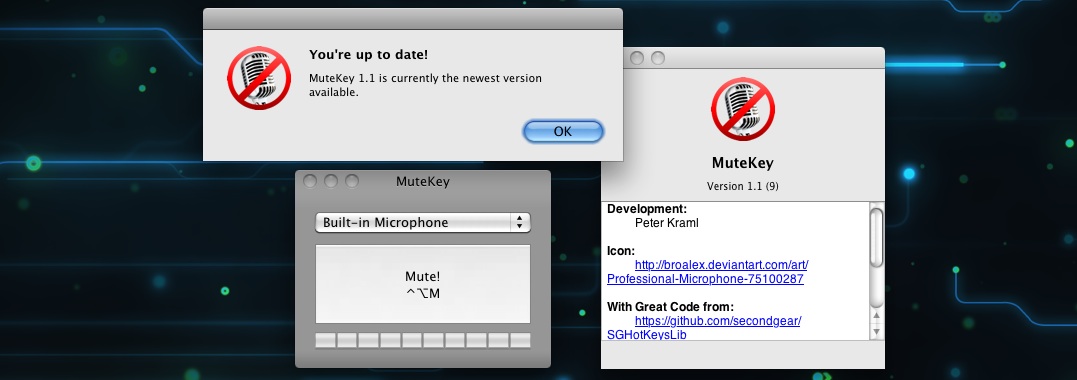Click the close button of MuteKey window
The height and width of the screenshot is (380, 1077).
click(310, 181)
